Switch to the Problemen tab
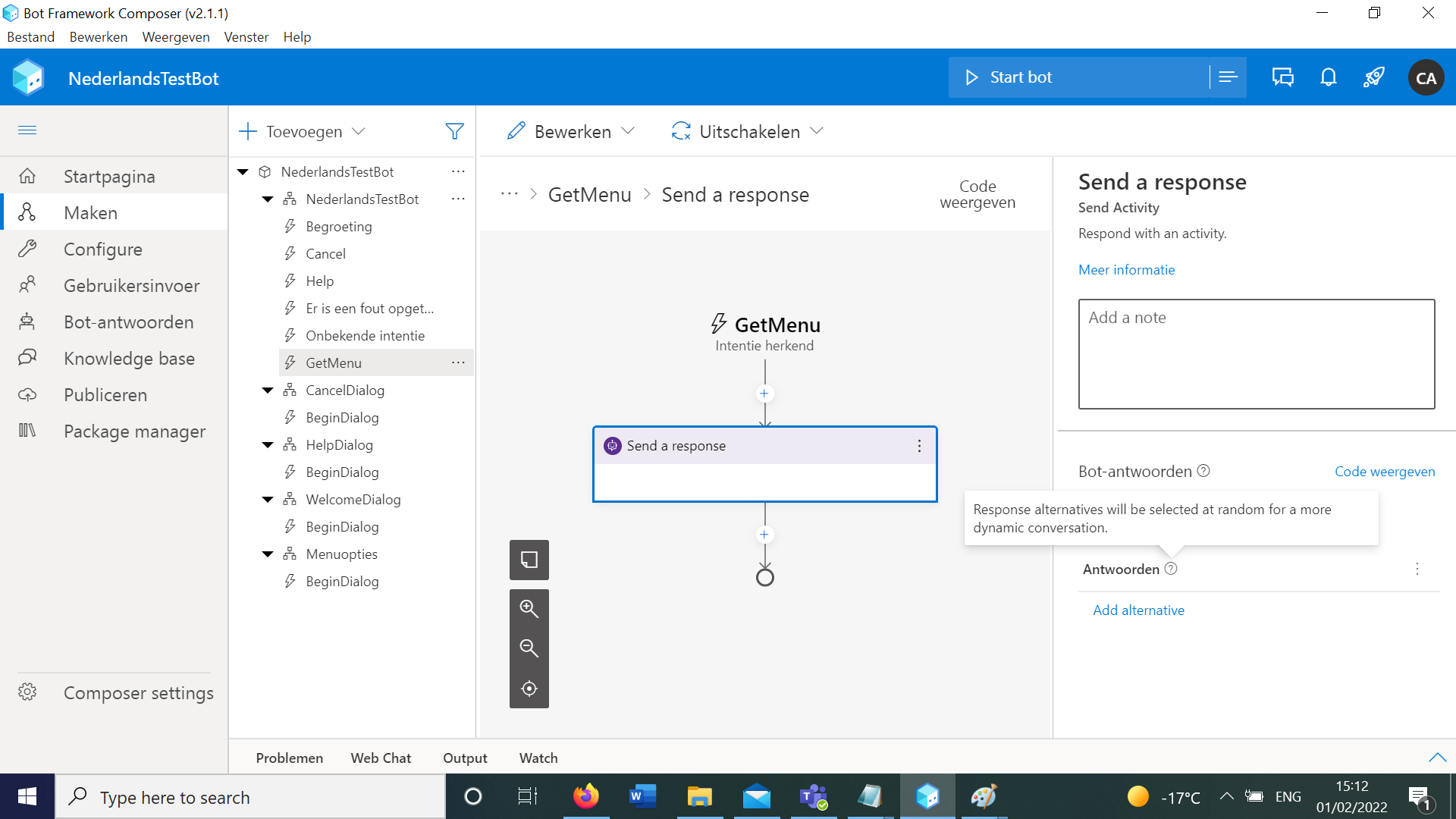Image resolution: width=1456 pixels, height=819 pixels. coord(290,758)
